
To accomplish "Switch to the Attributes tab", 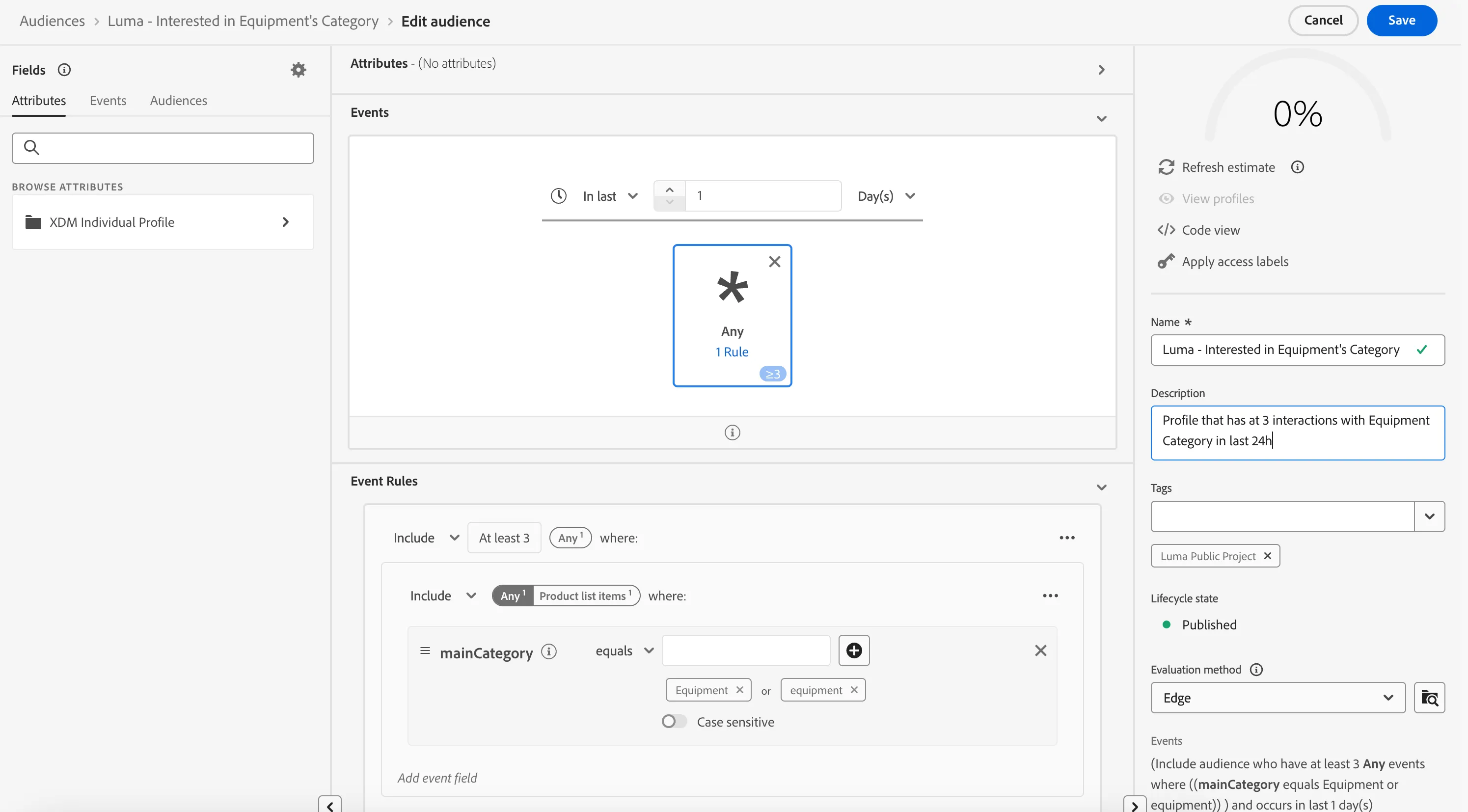I will tap(39, 100).
